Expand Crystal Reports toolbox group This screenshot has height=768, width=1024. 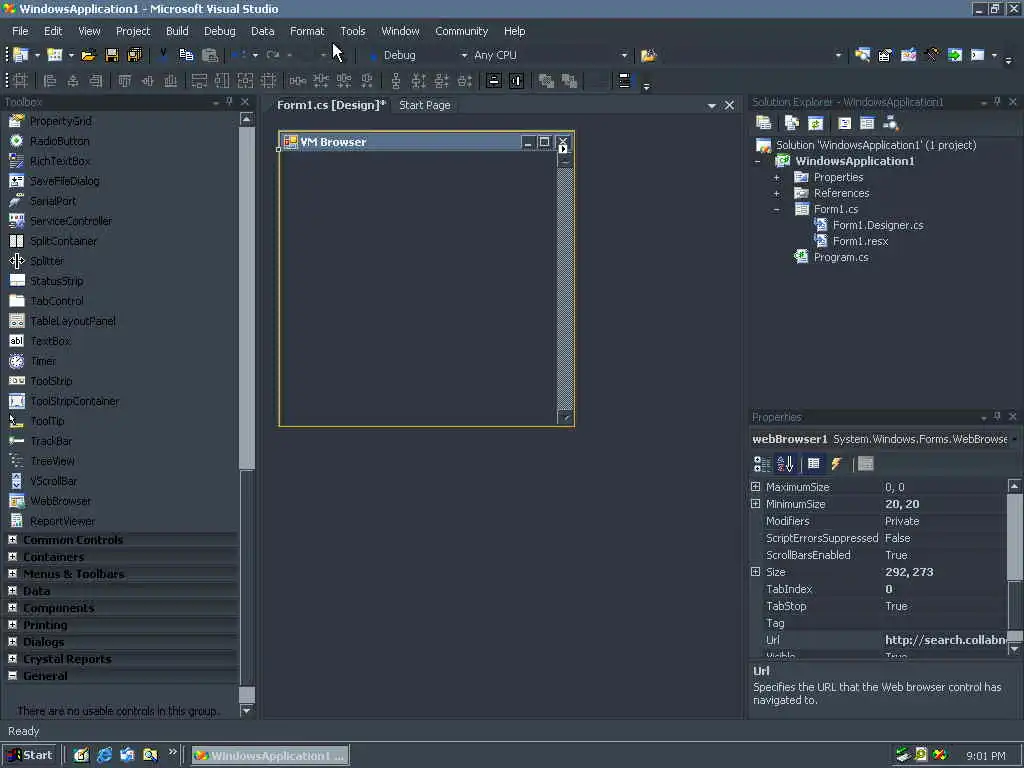coord(12,658)
